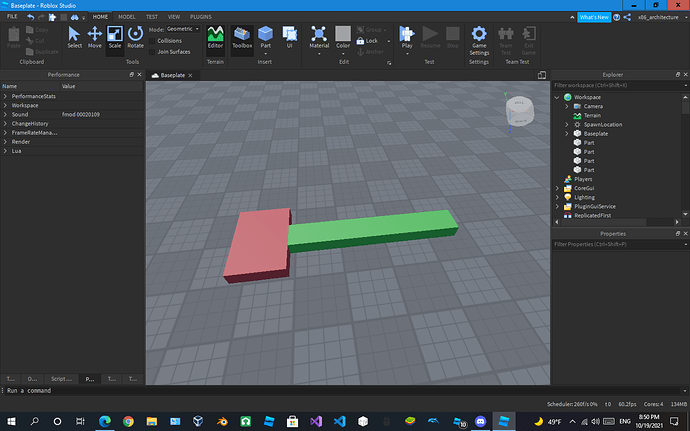Open the Lock dropdown arrow
This screenshot has height=431, width=690.
389,41
